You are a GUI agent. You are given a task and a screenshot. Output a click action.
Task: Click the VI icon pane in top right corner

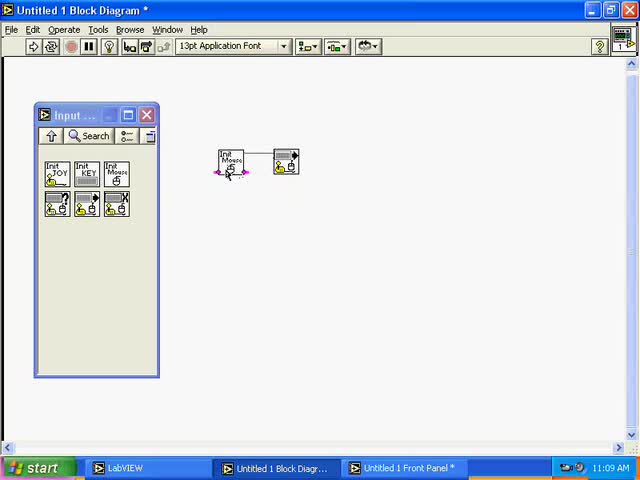tap(624, 39)
